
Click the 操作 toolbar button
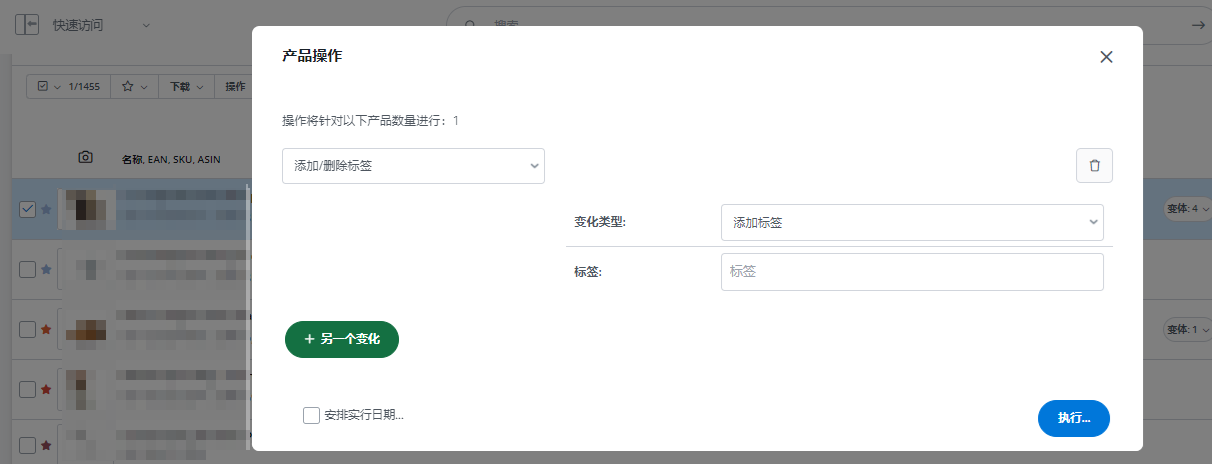(x=235, y=87)
